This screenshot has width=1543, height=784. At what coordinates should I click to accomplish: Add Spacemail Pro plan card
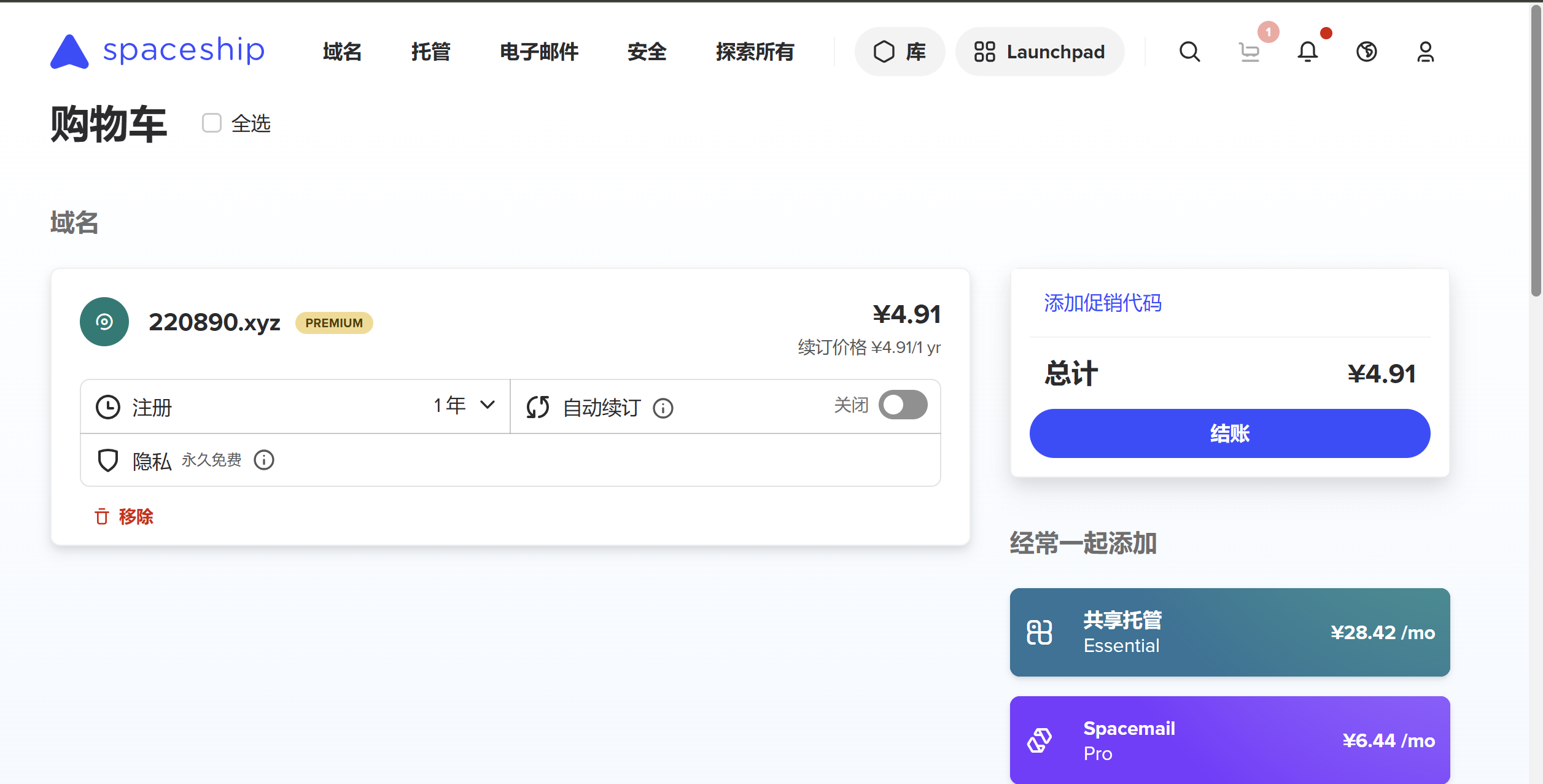coord(1230,740)
